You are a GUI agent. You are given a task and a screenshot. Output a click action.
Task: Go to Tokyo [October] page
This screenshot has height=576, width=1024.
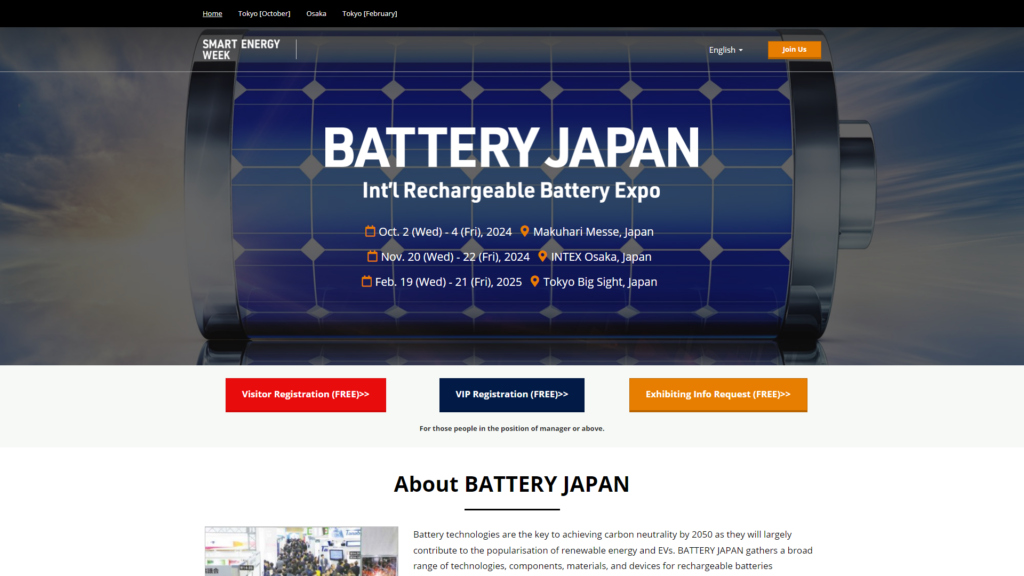[264, 13]
